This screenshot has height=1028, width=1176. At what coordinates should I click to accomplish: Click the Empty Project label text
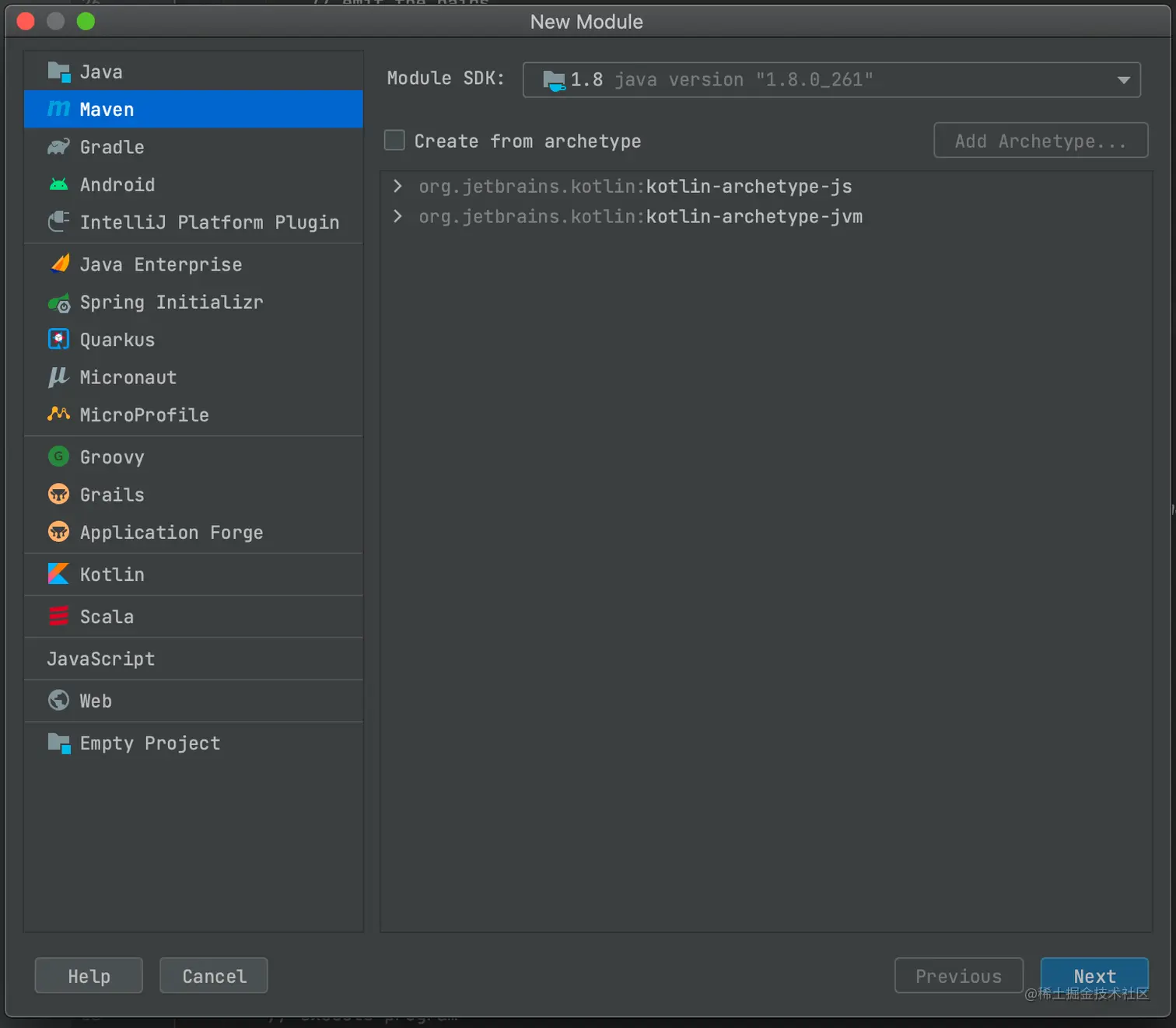[150, 743]
